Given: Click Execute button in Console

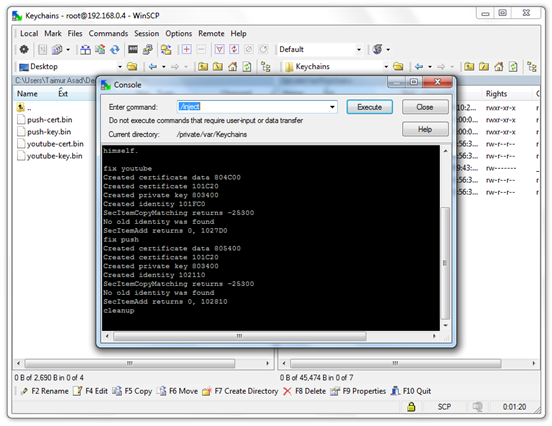Looking at the screenshot, I should point(370,107).
